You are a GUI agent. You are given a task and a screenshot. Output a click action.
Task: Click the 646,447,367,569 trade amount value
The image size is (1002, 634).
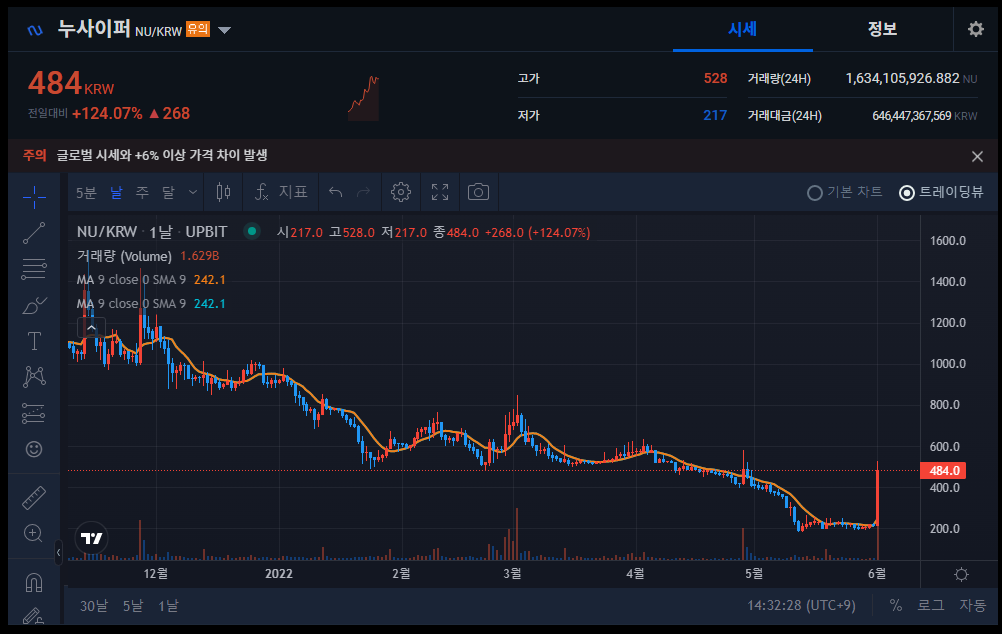coord(912,116)
